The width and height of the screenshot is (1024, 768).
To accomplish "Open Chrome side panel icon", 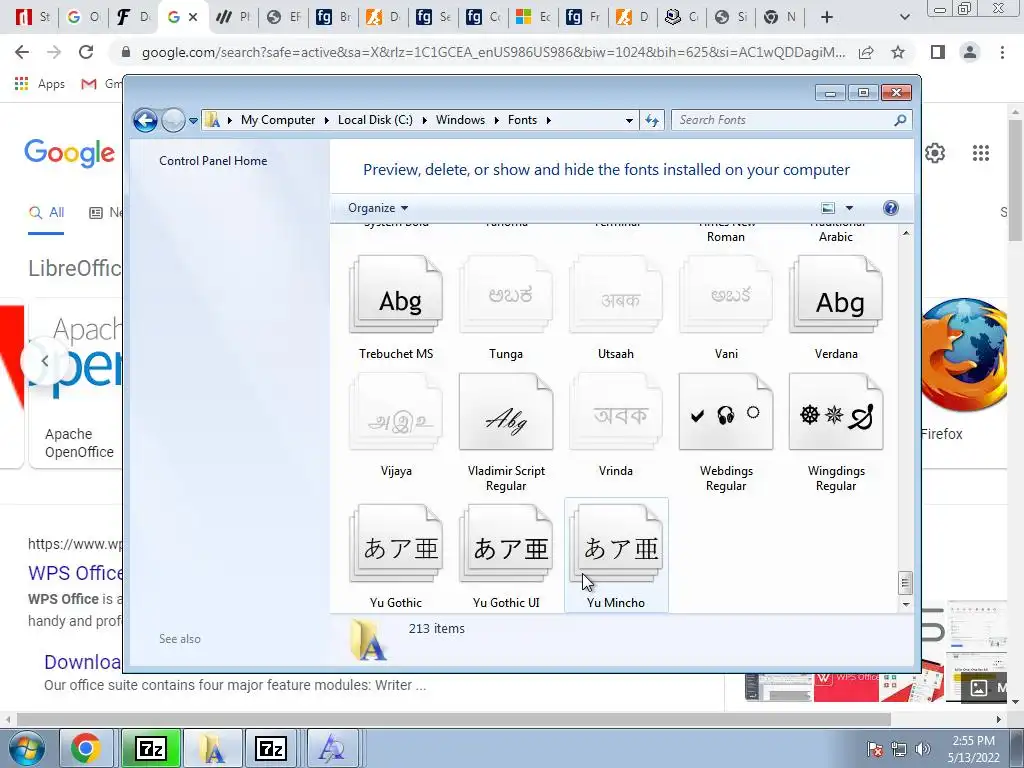I will (938, 52).
